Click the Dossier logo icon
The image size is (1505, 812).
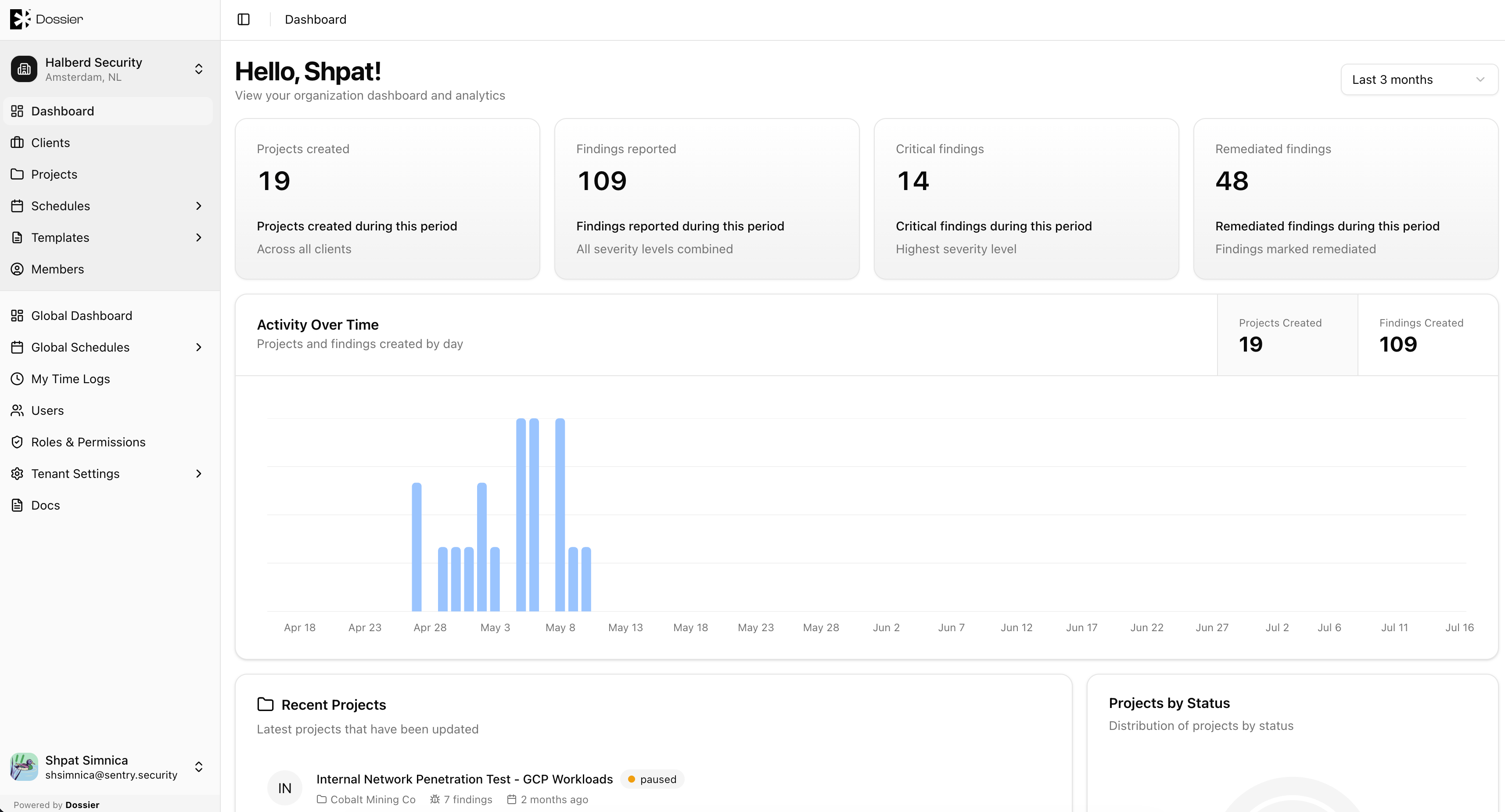[20, 19]
